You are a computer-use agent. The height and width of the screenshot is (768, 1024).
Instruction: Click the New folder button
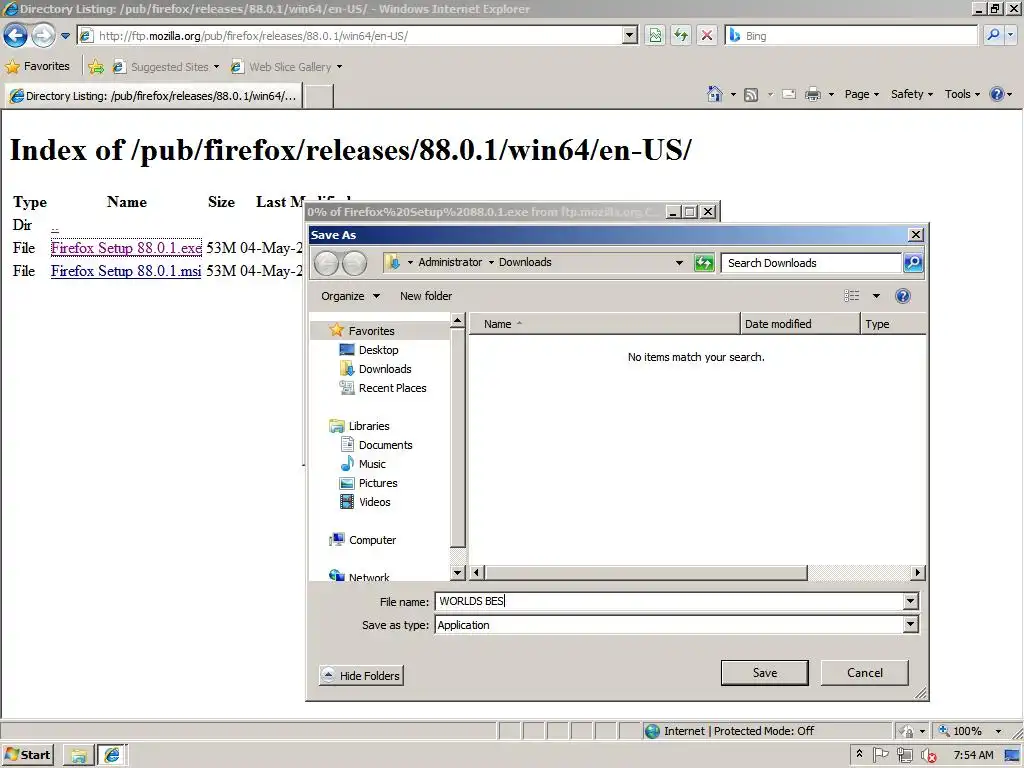(x=426, y=296)
